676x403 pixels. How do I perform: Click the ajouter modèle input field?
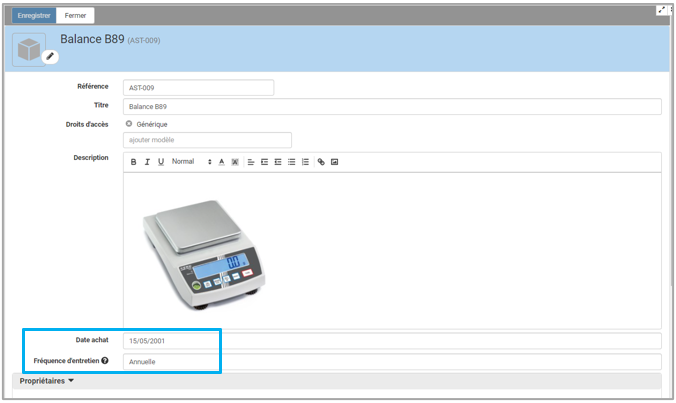(x=207, y=141)
